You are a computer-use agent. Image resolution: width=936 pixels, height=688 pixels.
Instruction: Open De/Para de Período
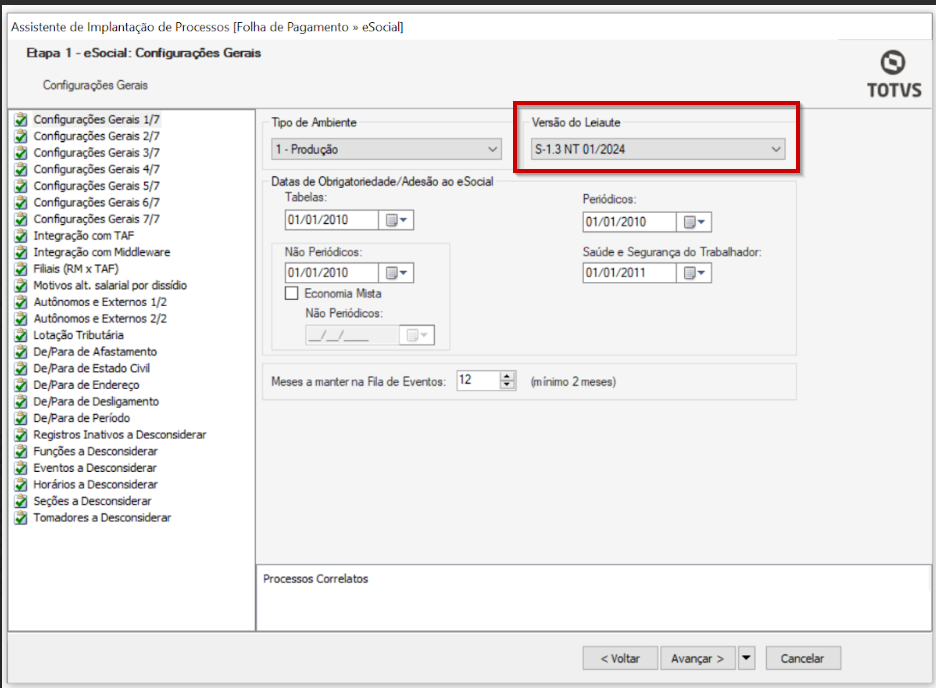[81, 418]
